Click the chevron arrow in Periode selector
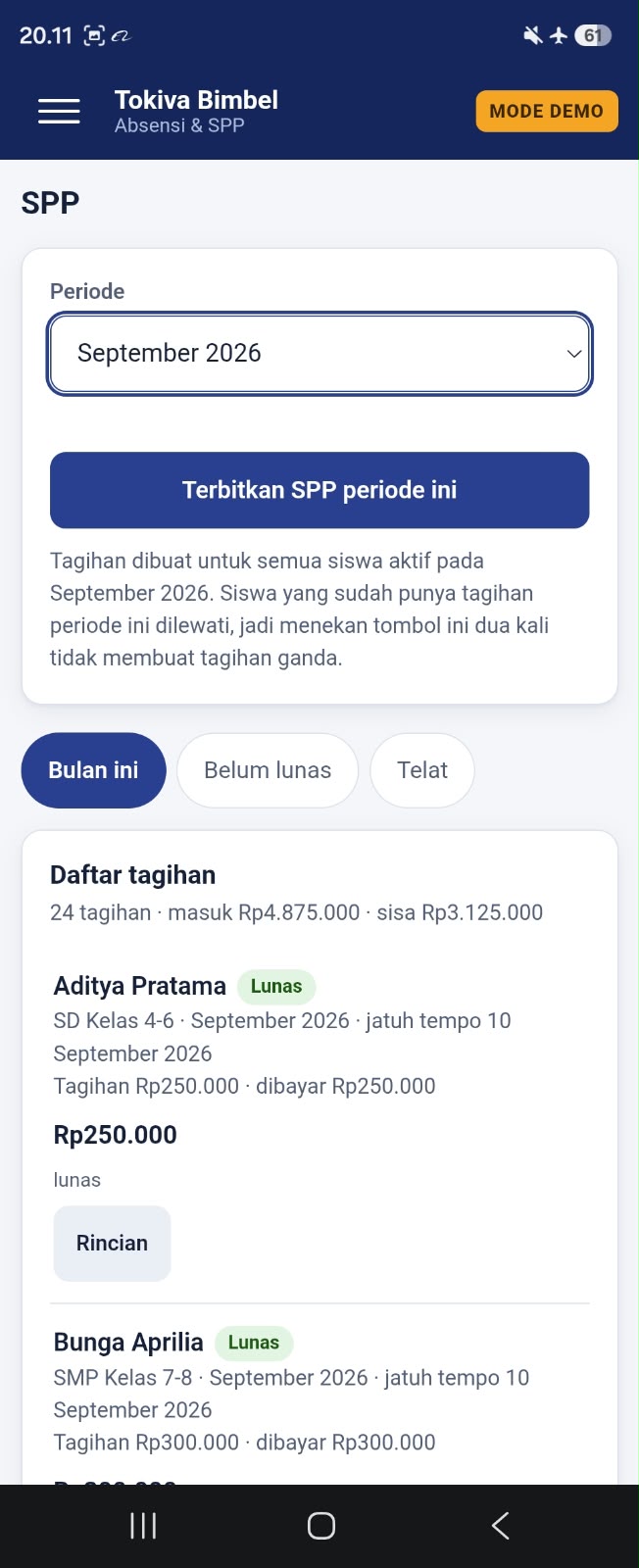639x1568 pixels. [574, 354]
